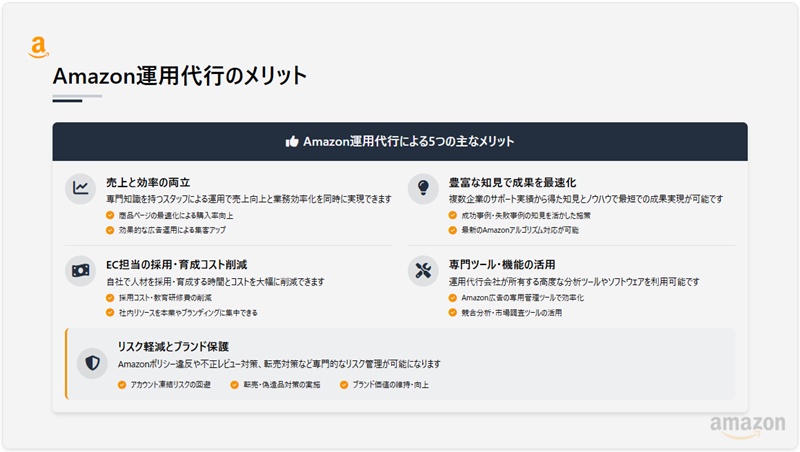Click the check mark before Amazon広告の専用管理ツールで効率化
800x452 pixels.
453,297
